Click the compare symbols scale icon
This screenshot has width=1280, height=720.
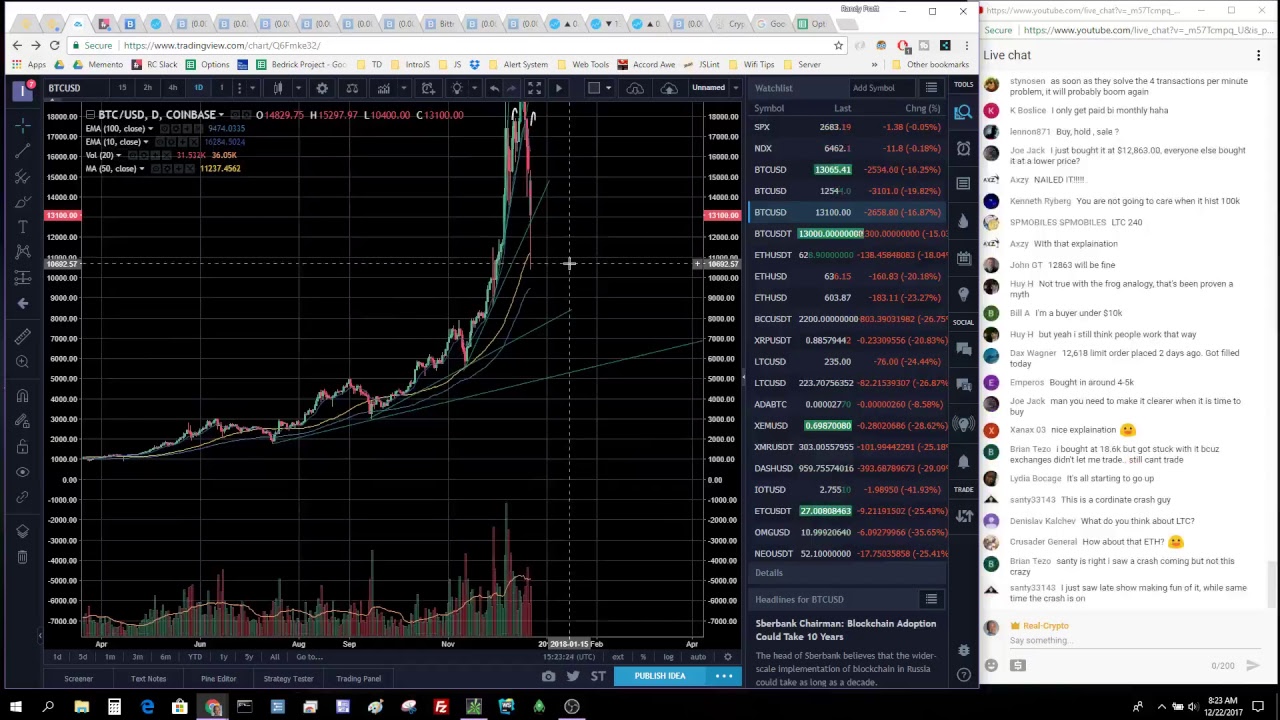352,88
